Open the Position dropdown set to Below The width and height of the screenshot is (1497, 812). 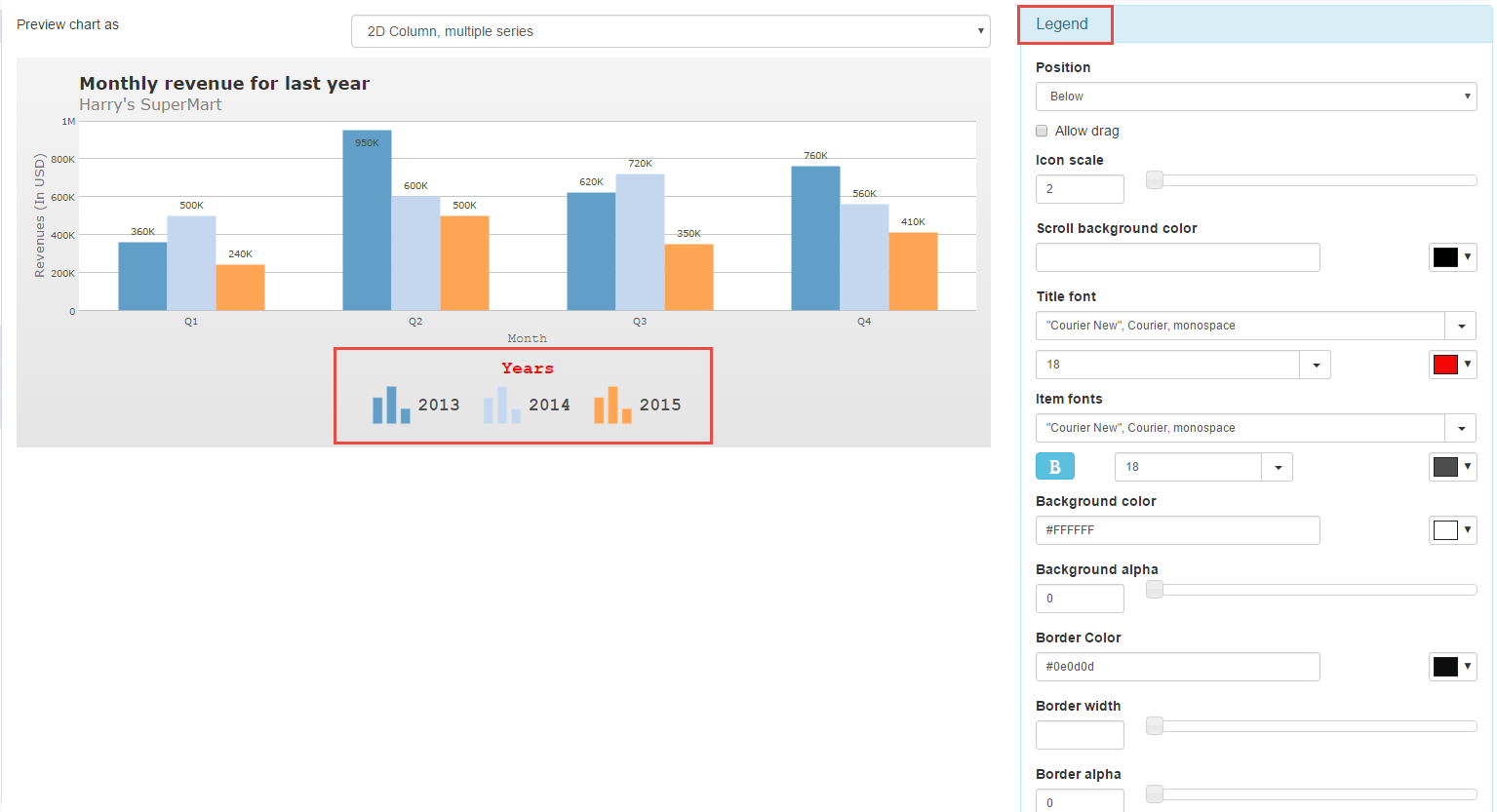[x=1255, y=97]
